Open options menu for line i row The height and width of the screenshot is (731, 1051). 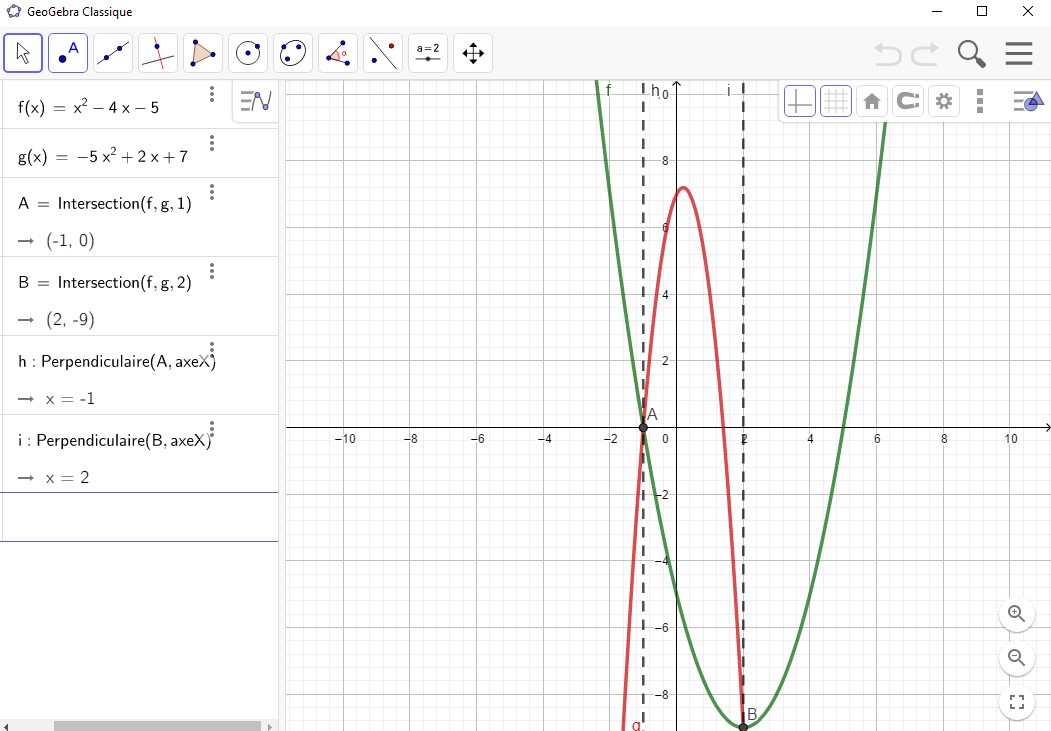point(212,429)
